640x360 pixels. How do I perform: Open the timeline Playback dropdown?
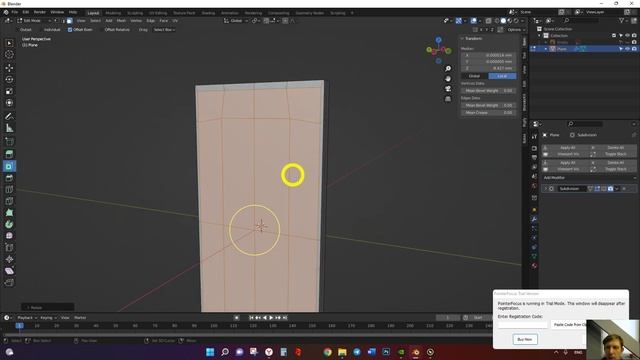click(x=27, y=318)
